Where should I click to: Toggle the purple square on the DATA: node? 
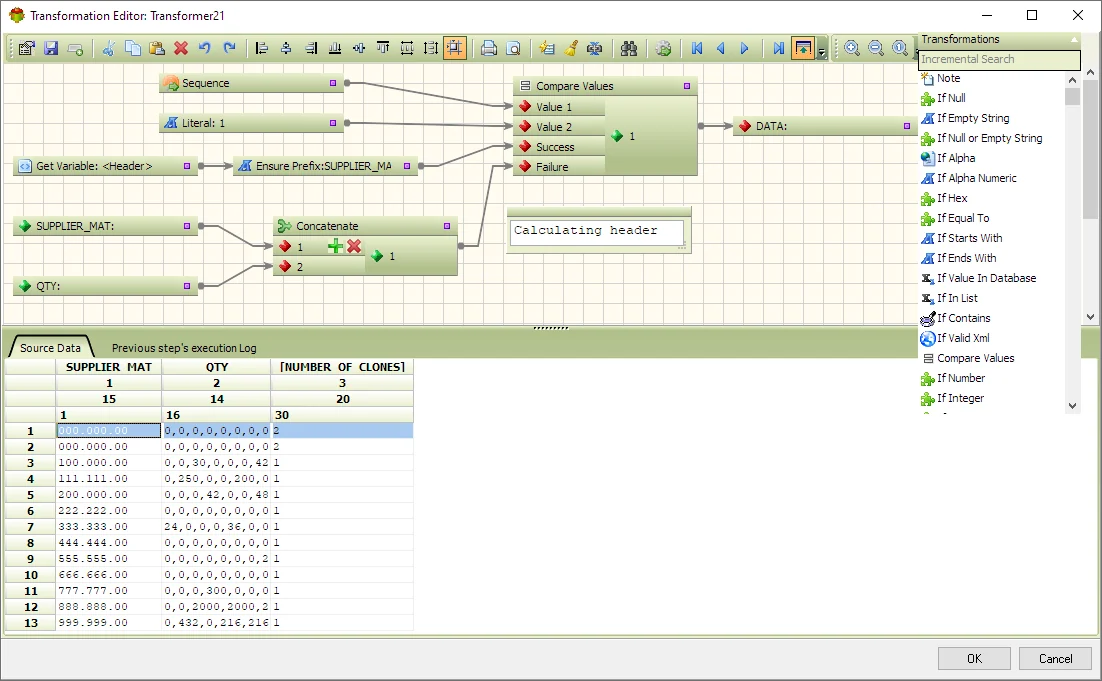click(x=907, y=126)
